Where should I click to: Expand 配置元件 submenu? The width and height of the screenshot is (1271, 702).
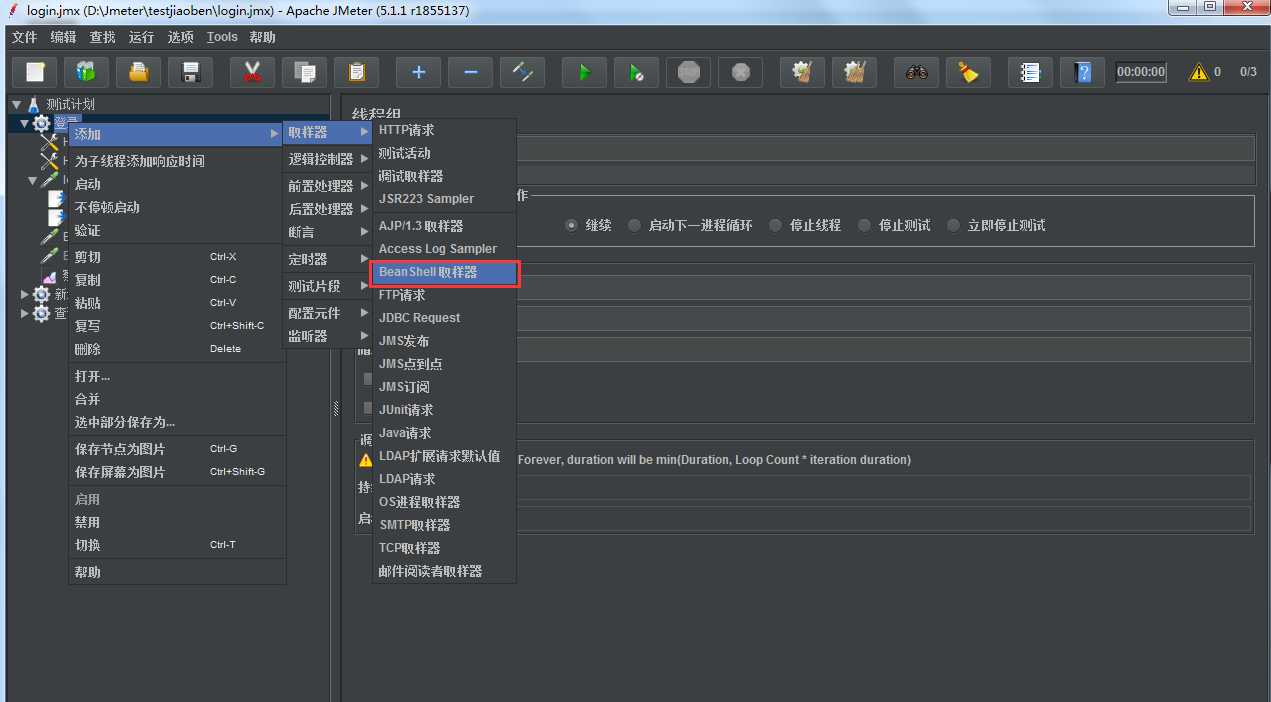tap(328, 313)
